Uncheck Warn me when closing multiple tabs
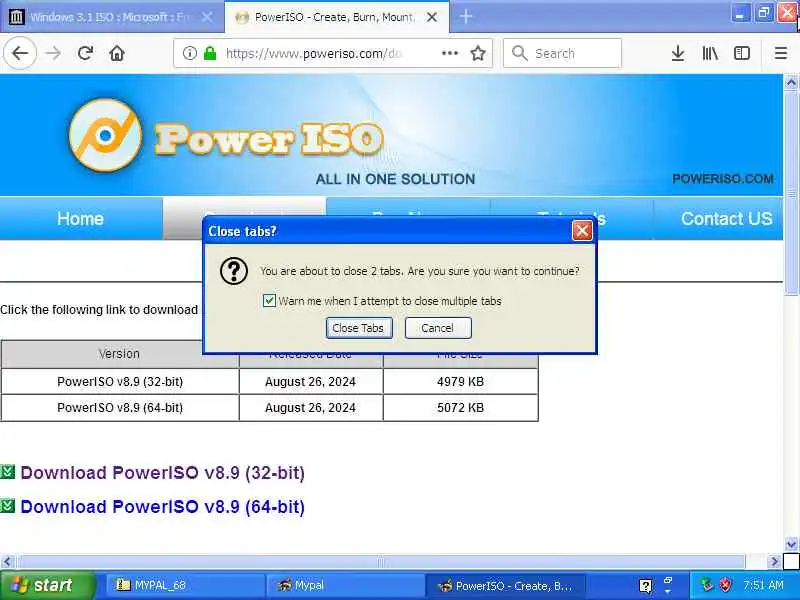This screenshot has height=600, width=800. 269,301
